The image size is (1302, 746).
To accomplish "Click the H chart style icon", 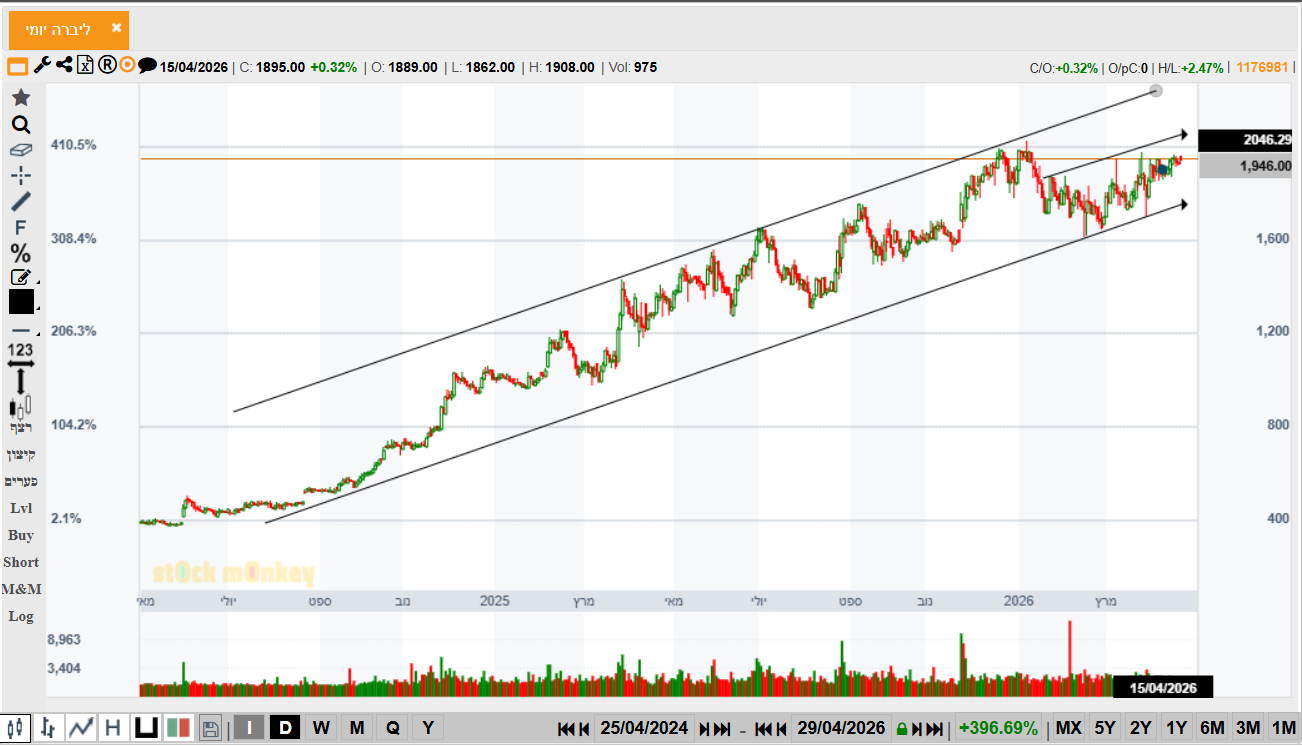I will [x=113, y=727].
